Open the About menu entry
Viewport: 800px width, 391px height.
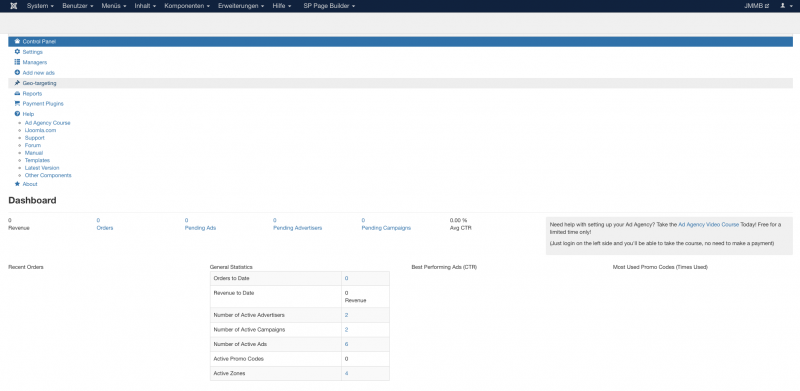click(x=30, y=184)
